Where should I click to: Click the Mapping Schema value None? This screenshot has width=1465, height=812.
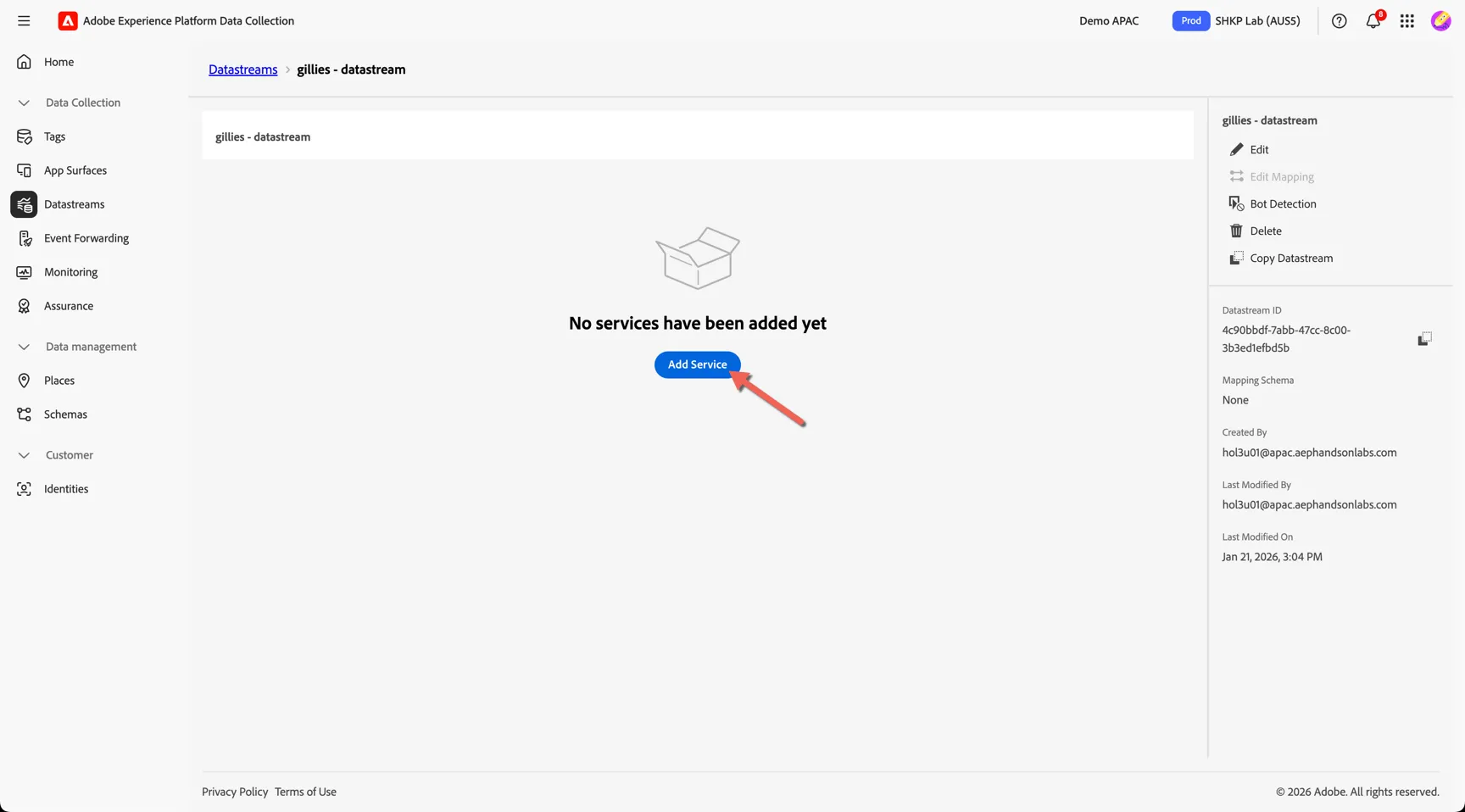click(x=1235, y=400)
